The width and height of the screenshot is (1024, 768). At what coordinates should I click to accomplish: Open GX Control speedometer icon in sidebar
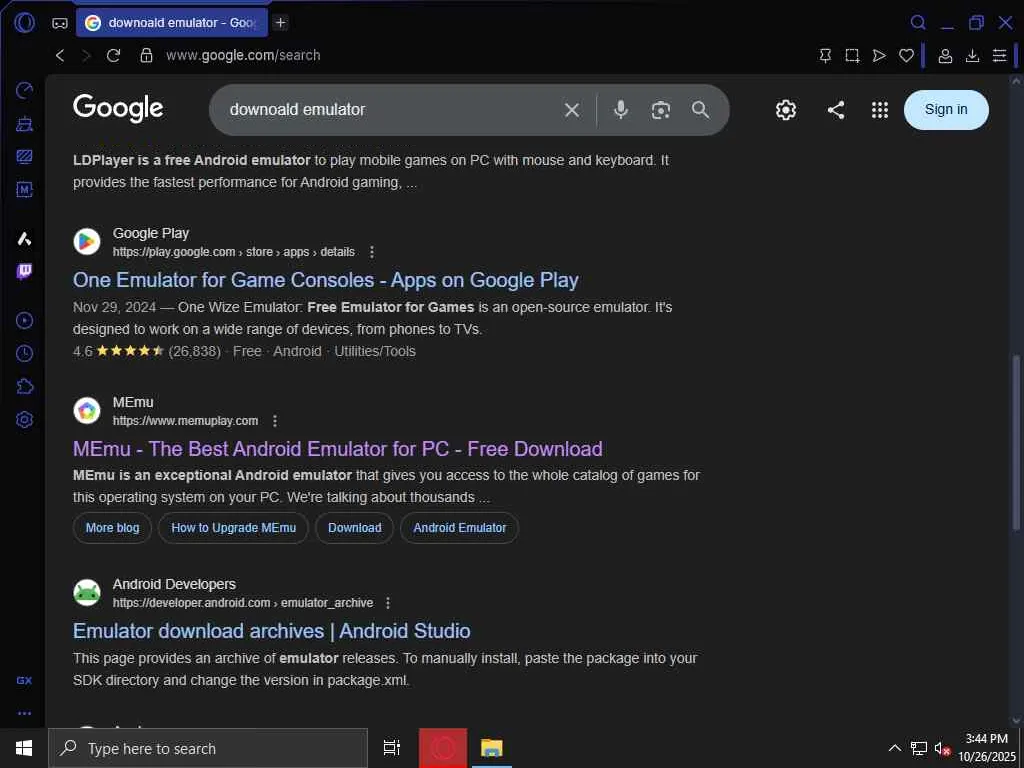click(x=24, y=91)
